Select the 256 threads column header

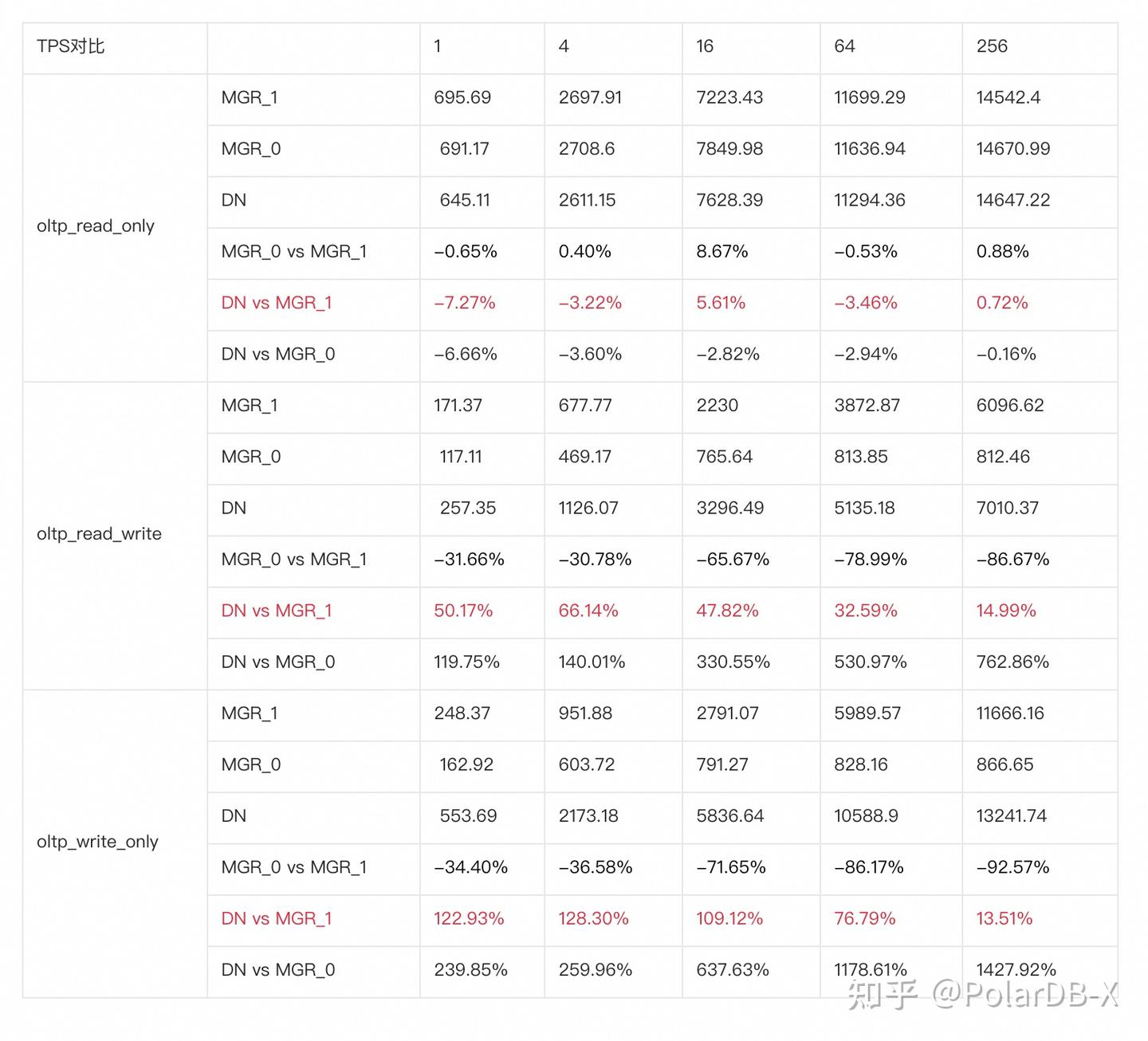pyautogui.click(x=992, y=46)
